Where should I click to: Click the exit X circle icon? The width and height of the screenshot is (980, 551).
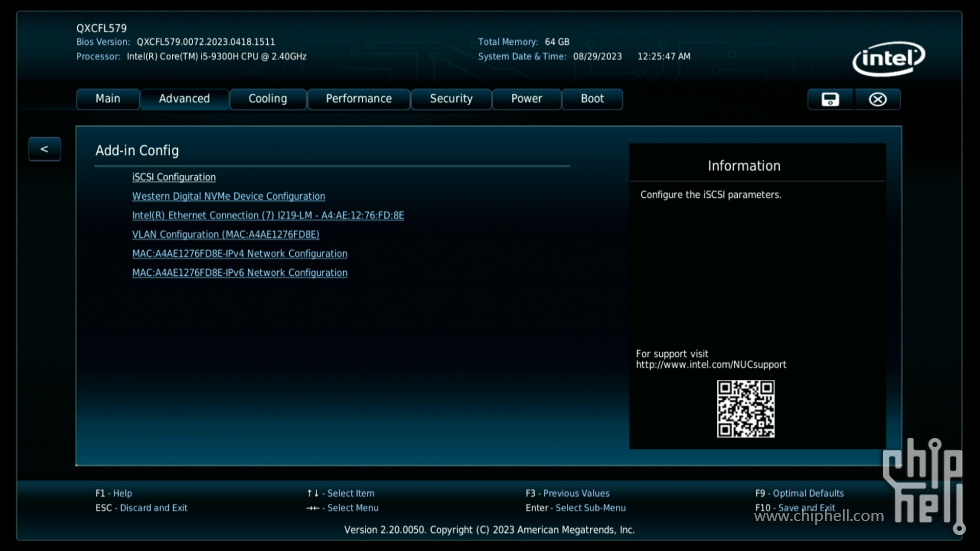click(878, 99)
